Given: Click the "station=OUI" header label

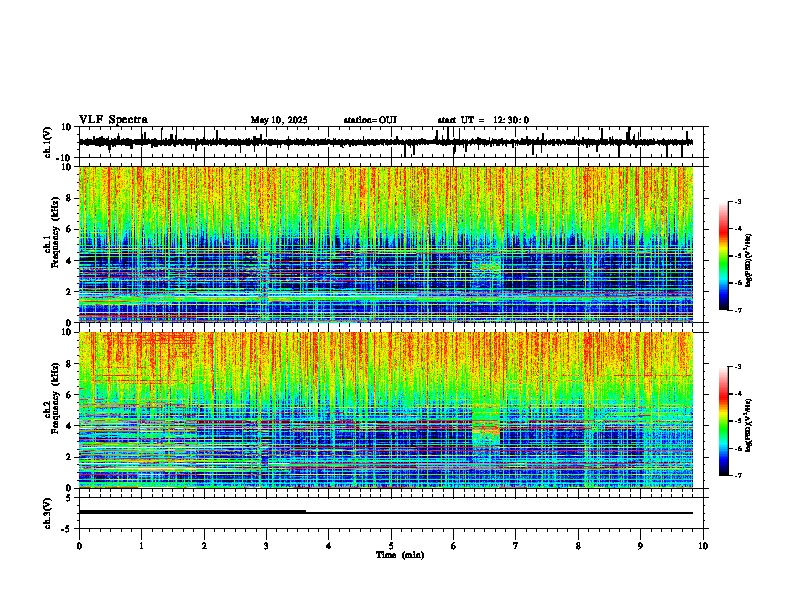Looking at the screenshot, I should (370, 120).
